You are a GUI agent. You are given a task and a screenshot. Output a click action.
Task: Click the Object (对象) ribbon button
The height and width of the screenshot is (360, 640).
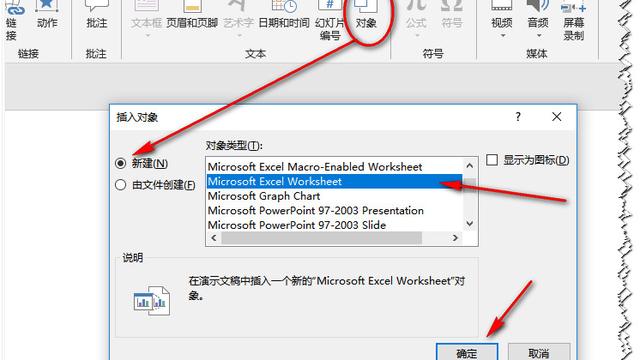click(366, 16)
